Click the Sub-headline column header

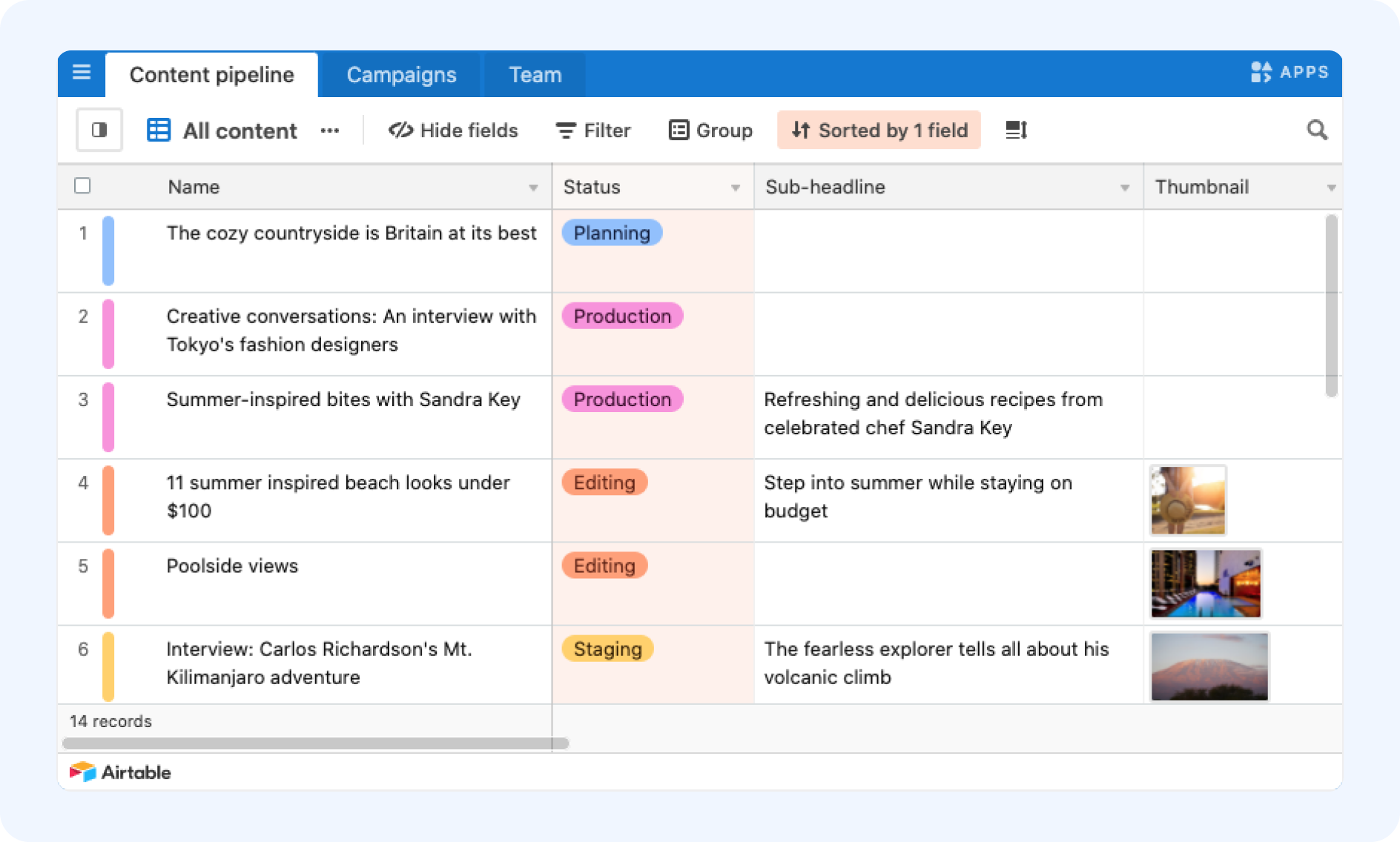(948, 187)
